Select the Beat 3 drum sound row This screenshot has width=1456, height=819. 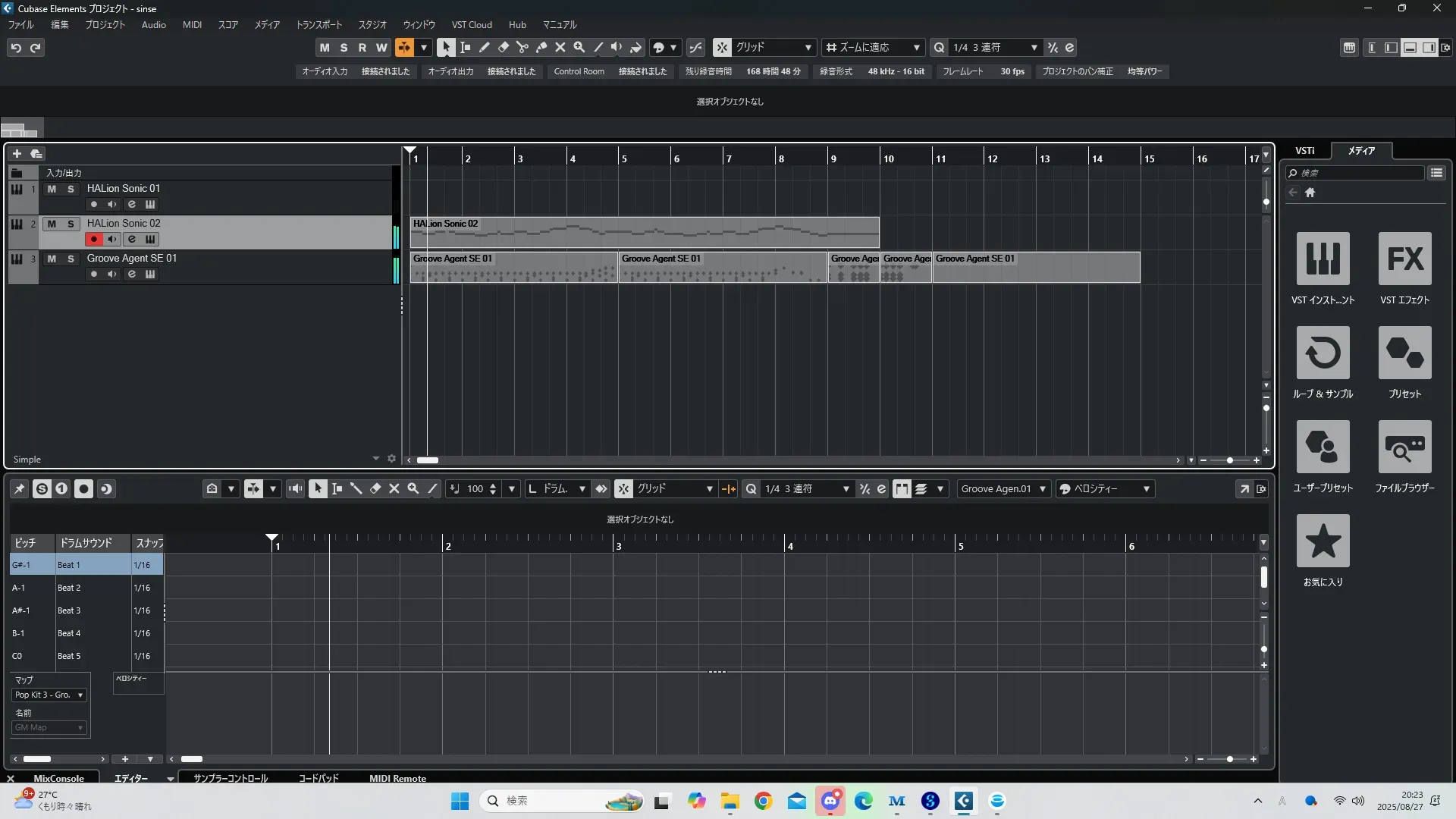coord(69,611)
